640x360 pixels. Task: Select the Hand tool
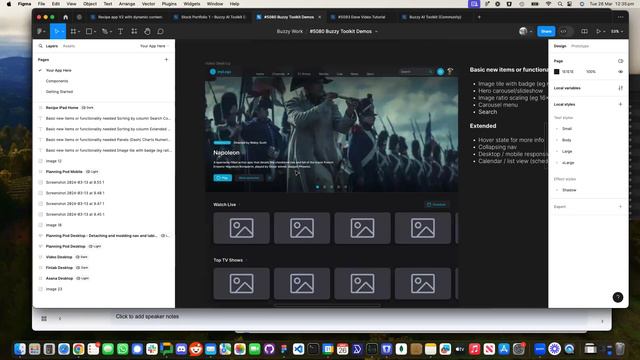(147, 31)
